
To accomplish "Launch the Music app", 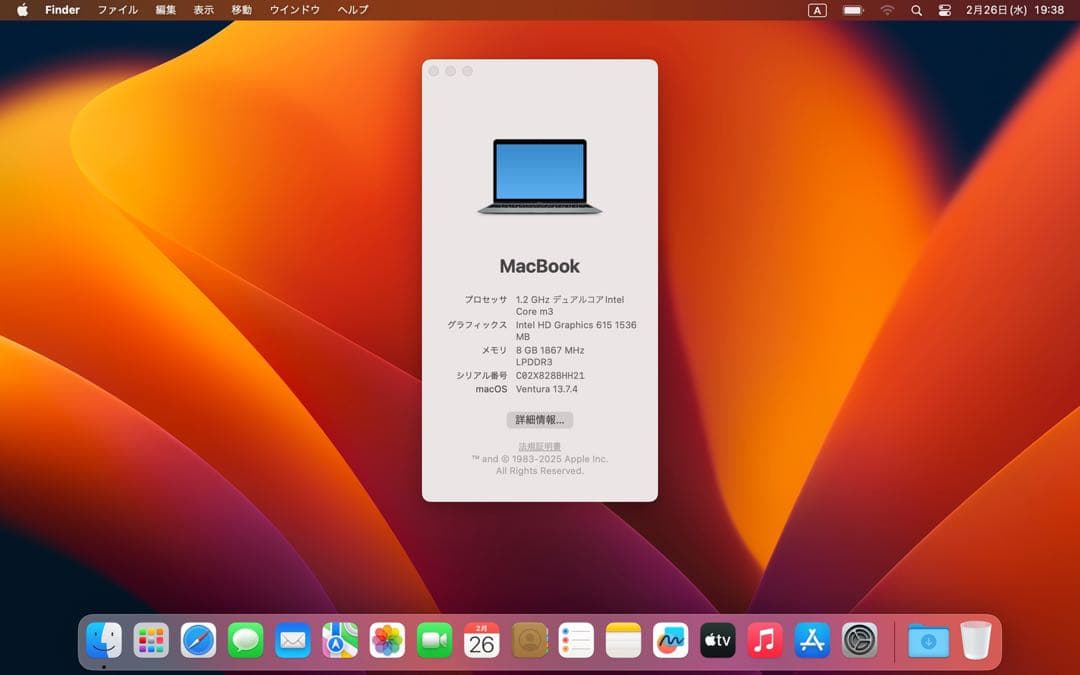I will click(x=763, y=640).
